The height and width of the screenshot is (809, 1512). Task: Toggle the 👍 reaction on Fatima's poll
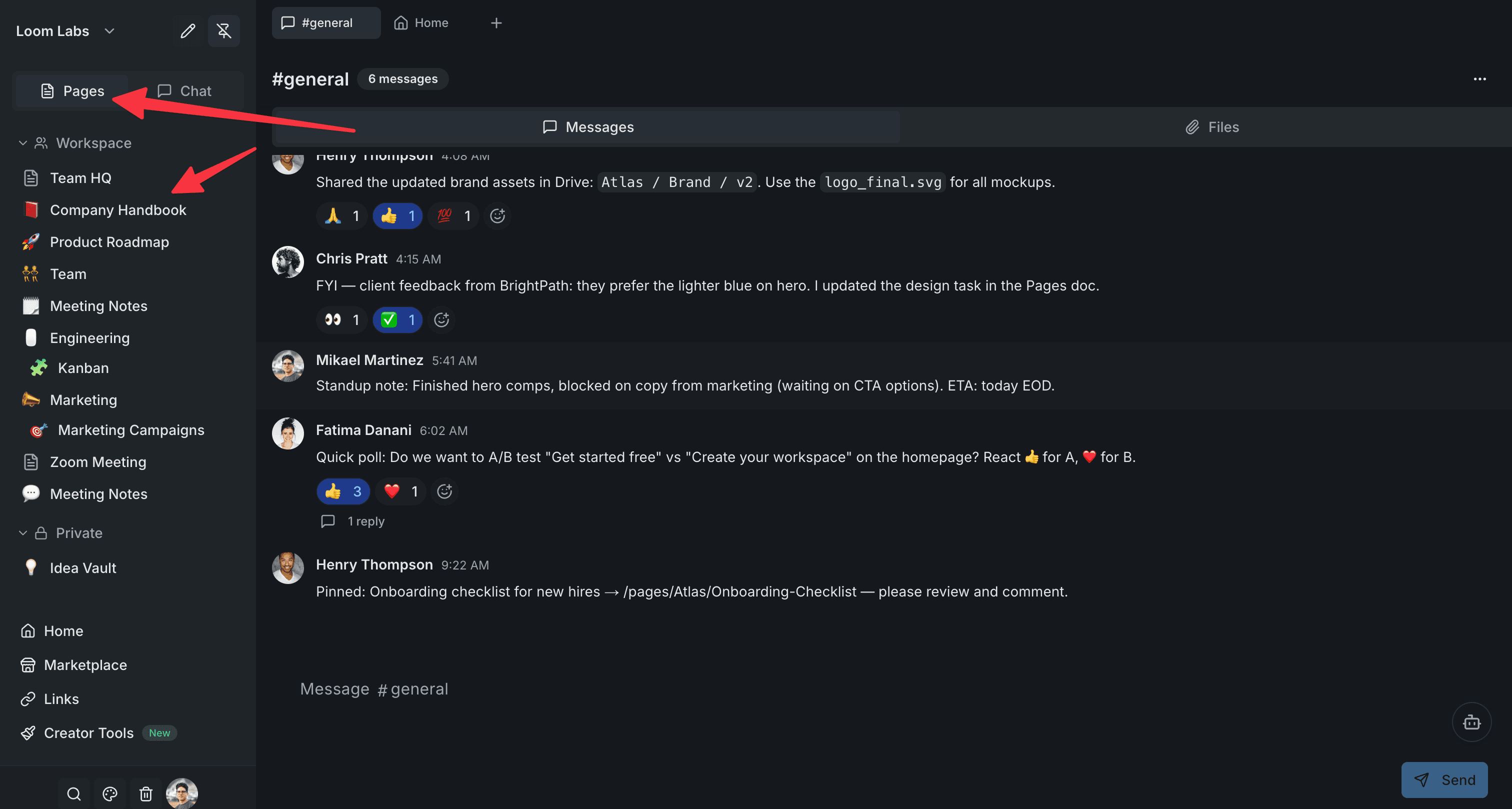click(x=343, y=491)
